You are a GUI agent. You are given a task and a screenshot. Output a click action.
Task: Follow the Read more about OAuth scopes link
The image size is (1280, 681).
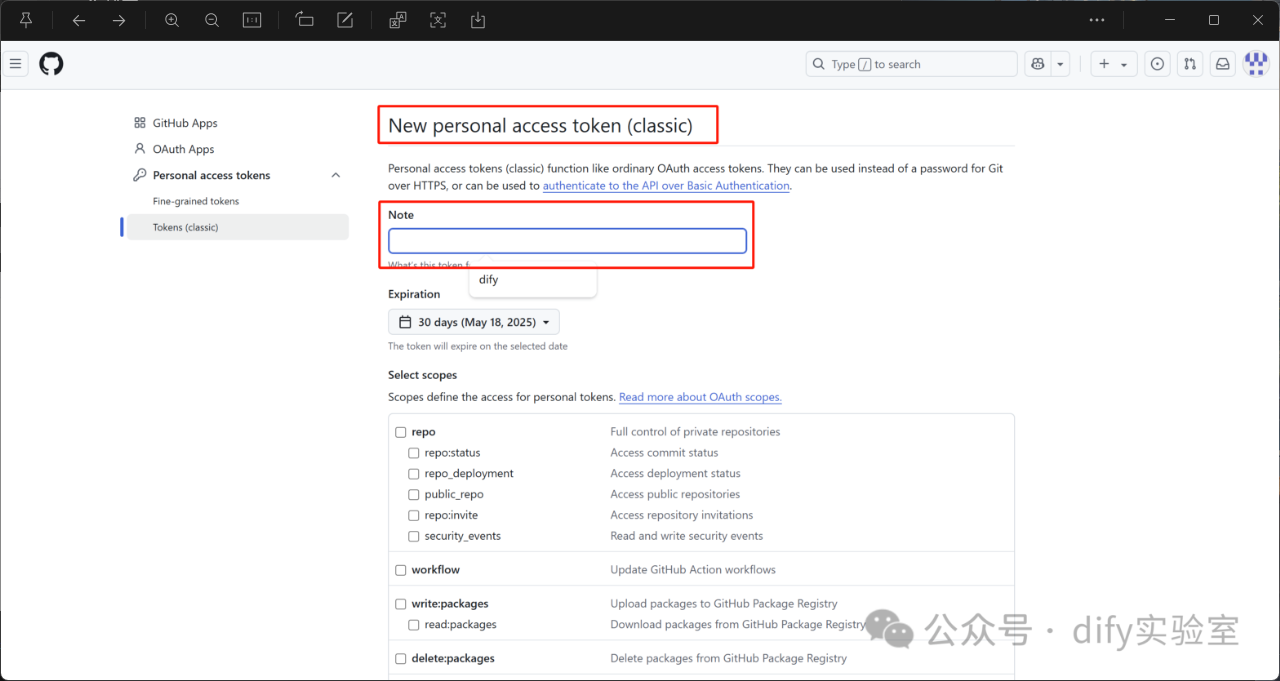click(700, 397)
